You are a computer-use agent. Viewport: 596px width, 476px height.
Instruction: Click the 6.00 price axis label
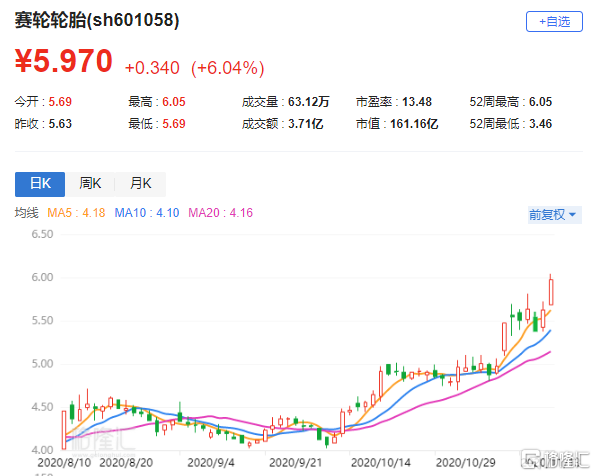point(42,277)
